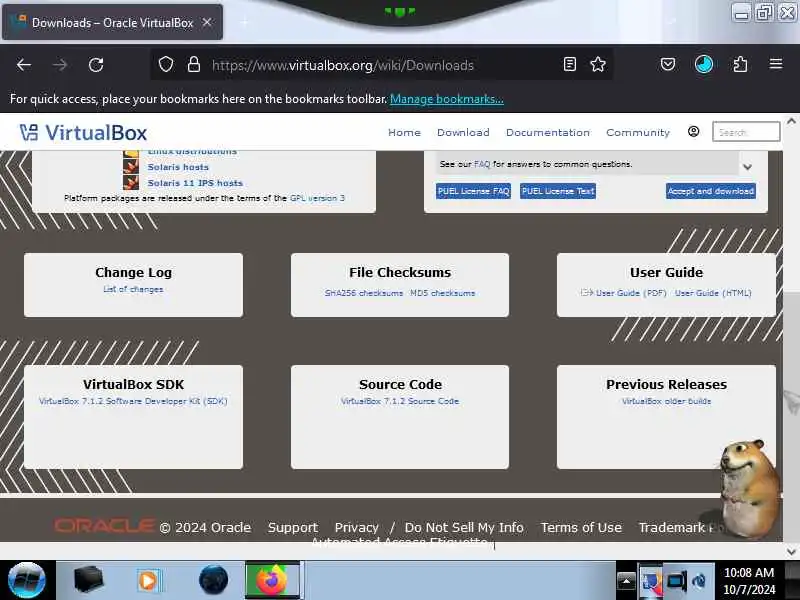Viewport: 800px width, 600px height.
Task: Open the Download menu item
Action: coord(463,133)
